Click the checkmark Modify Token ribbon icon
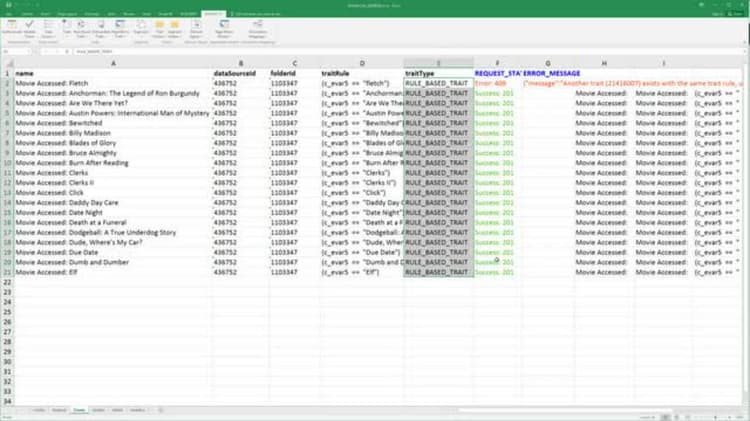750x421 pixels. coord(30,29)
